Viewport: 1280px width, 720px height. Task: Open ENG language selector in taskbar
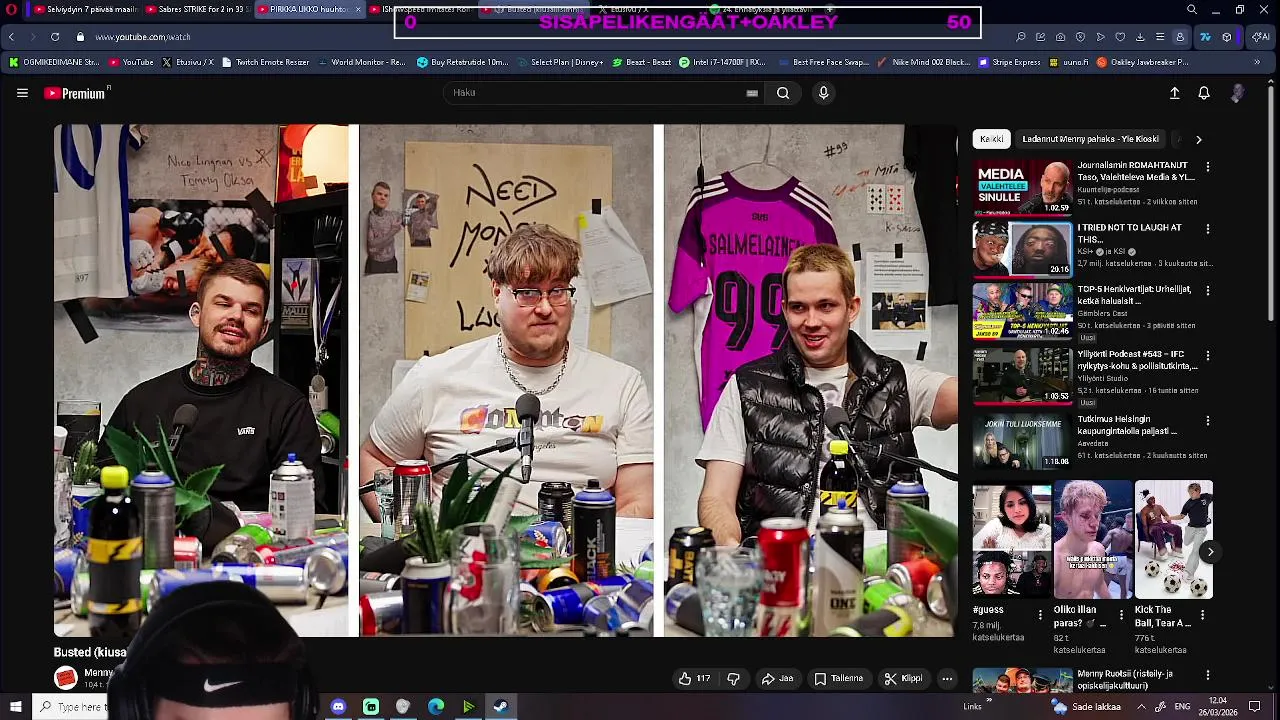click(1182, 707)
